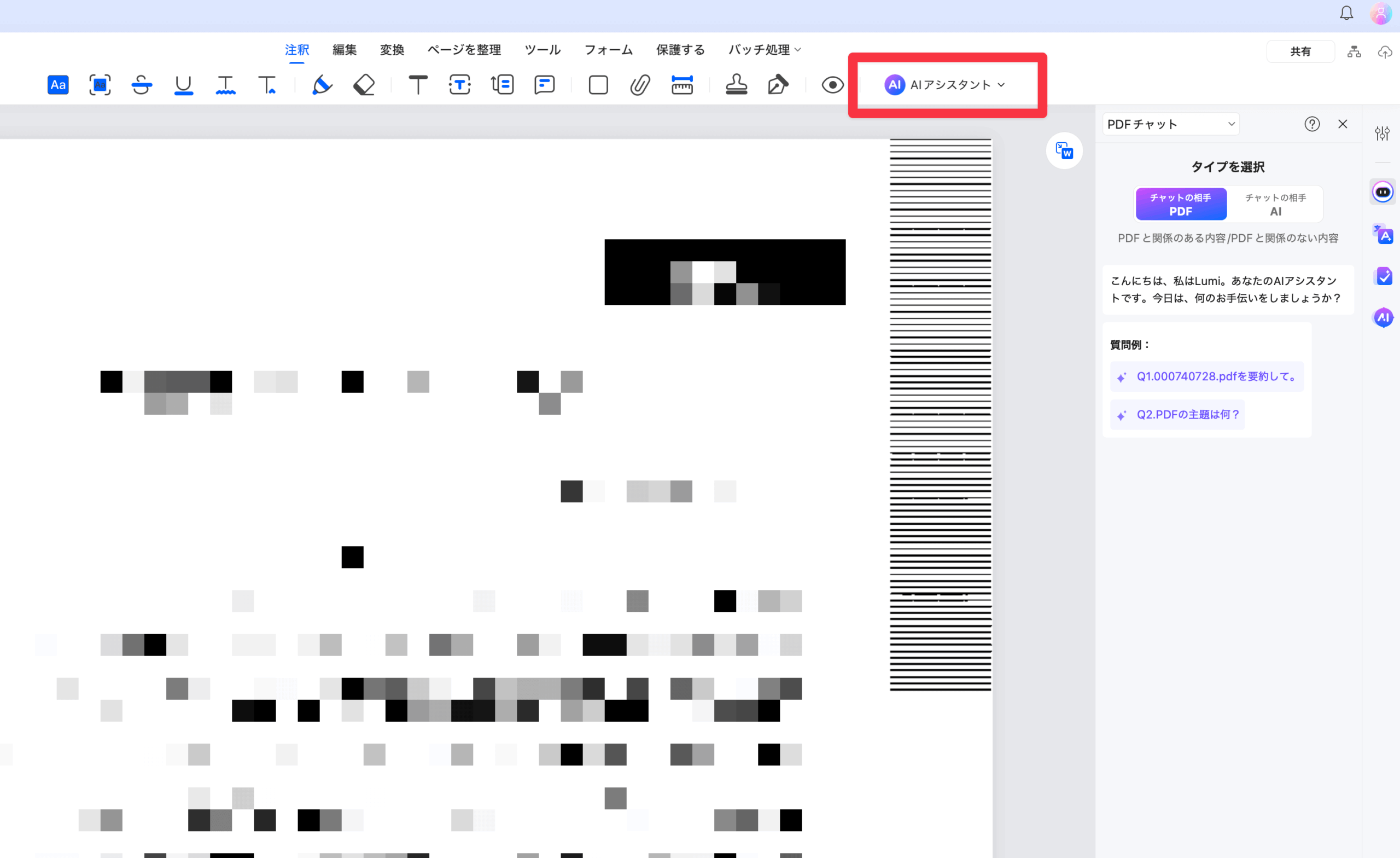Open the translate-to-Word floating button
The width and height of the screenshot is (1400, 858).
1064,150
